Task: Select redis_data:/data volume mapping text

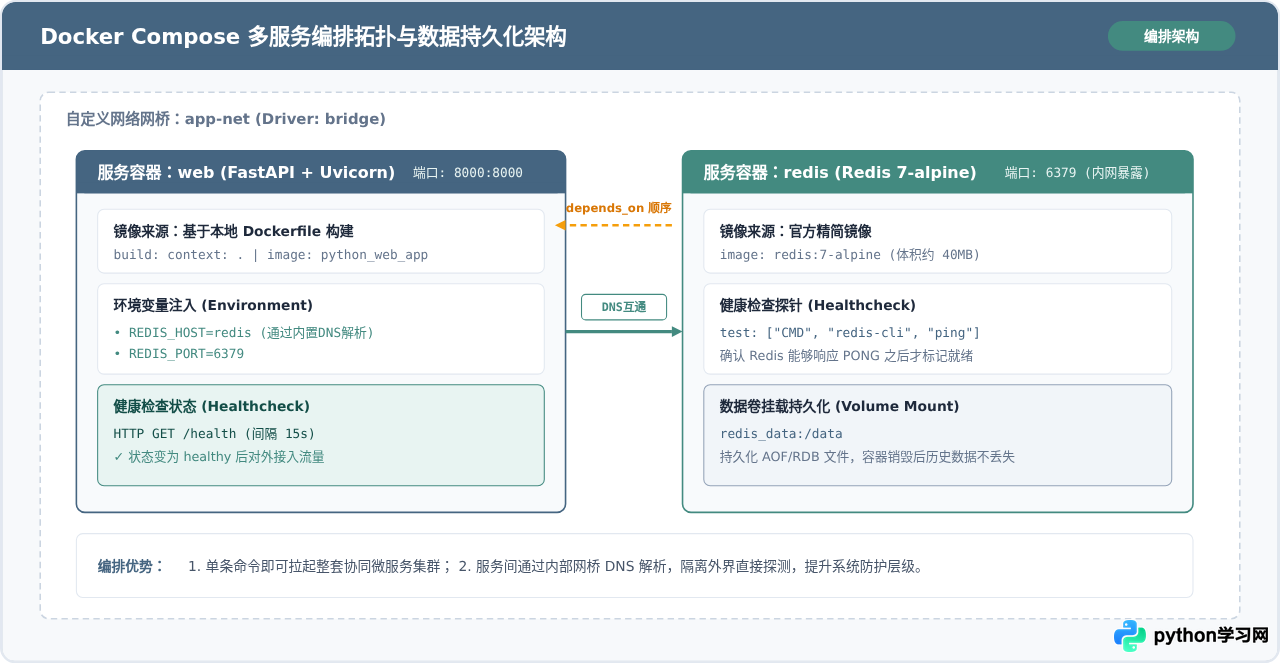Action: pyautogui.click(x=781, y=434)
